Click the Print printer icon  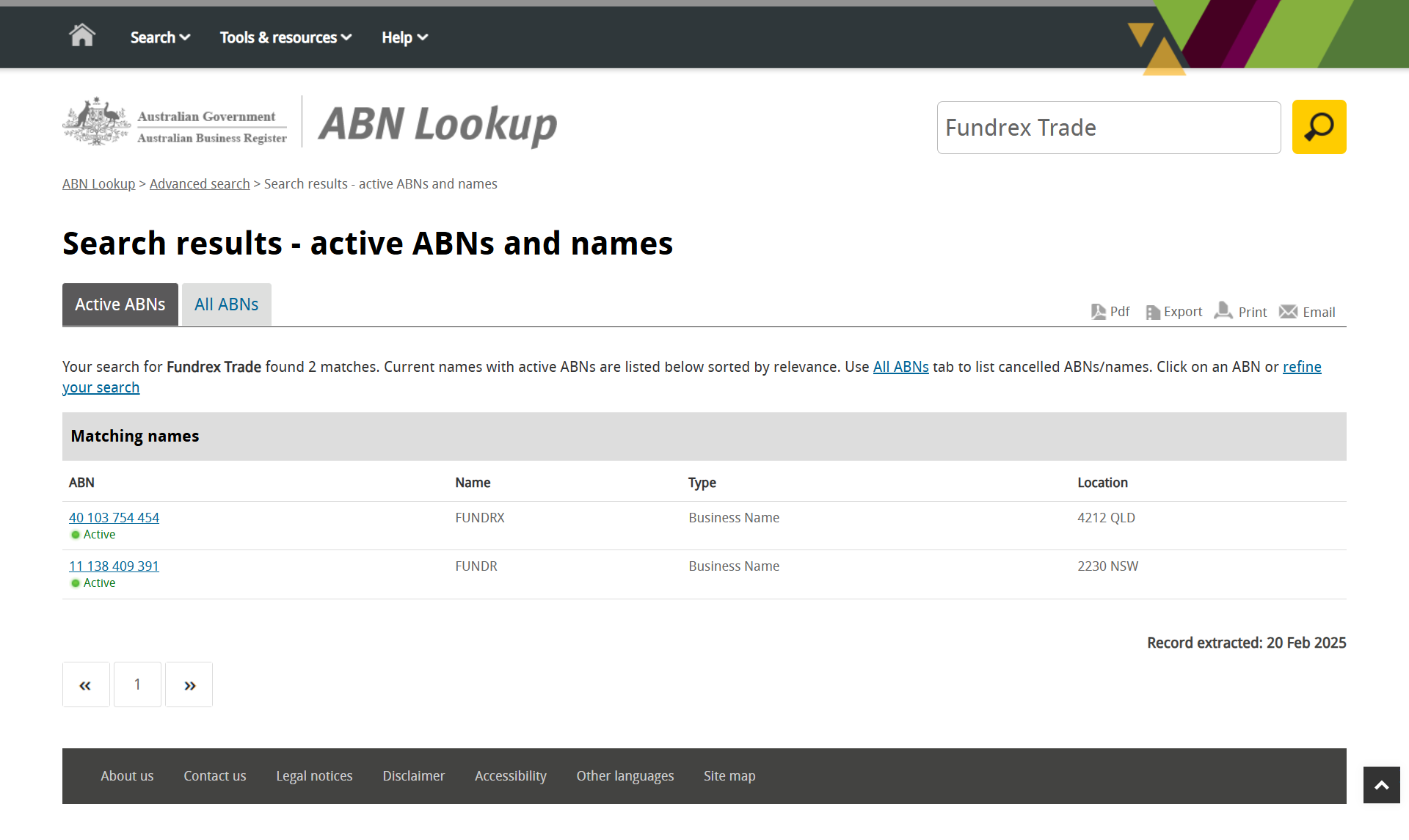[1223, 311]
